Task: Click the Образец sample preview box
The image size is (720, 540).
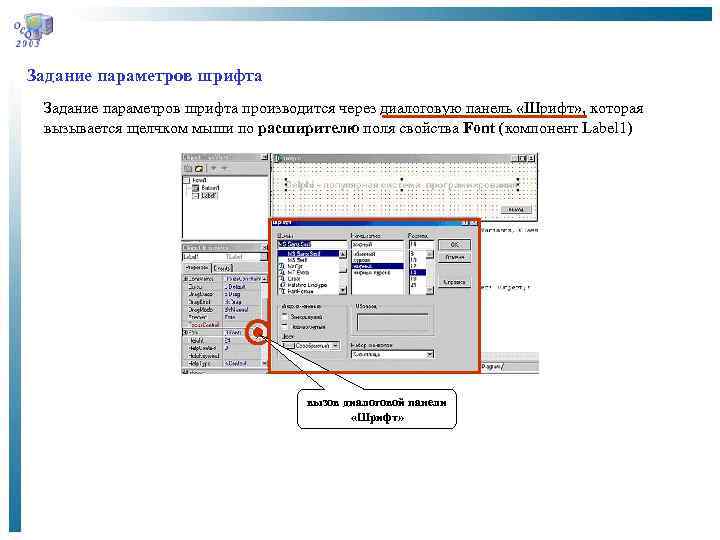Action: click(x=392, y=322)
